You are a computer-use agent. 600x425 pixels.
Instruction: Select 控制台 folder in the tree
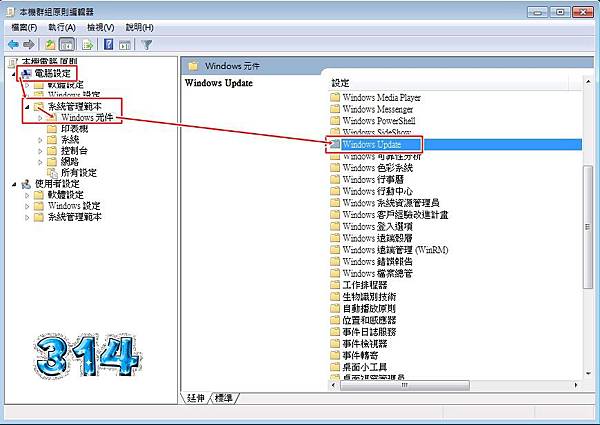click(74, 151)
